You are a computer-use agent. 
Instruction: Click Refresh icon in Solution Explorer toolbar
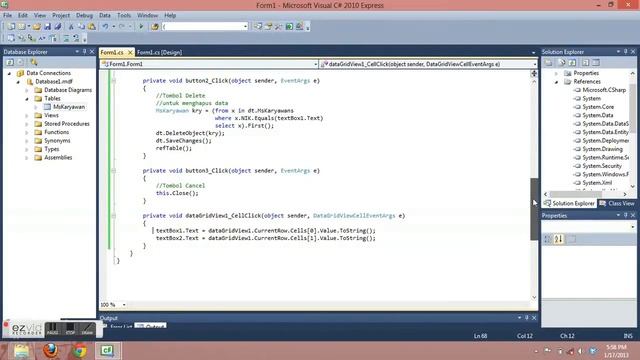tap(572, 62)
